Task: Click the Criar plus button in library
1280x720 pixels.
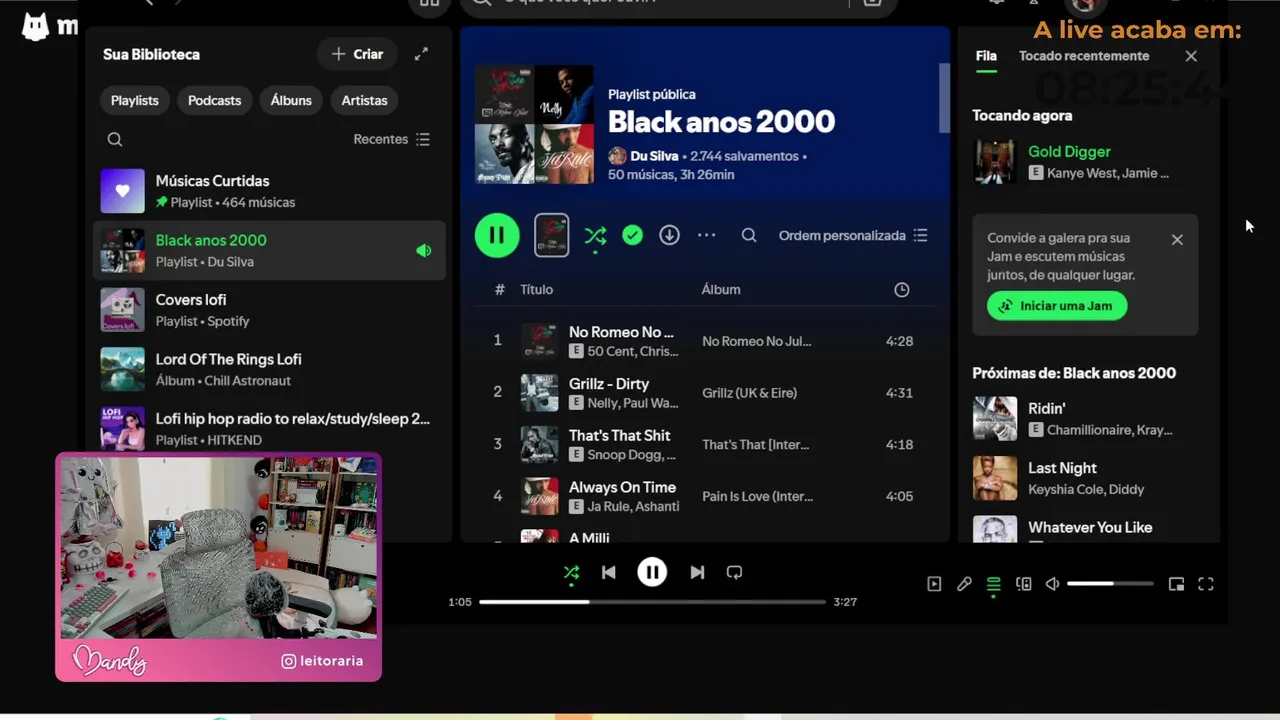Action: (x=357, y=54)
